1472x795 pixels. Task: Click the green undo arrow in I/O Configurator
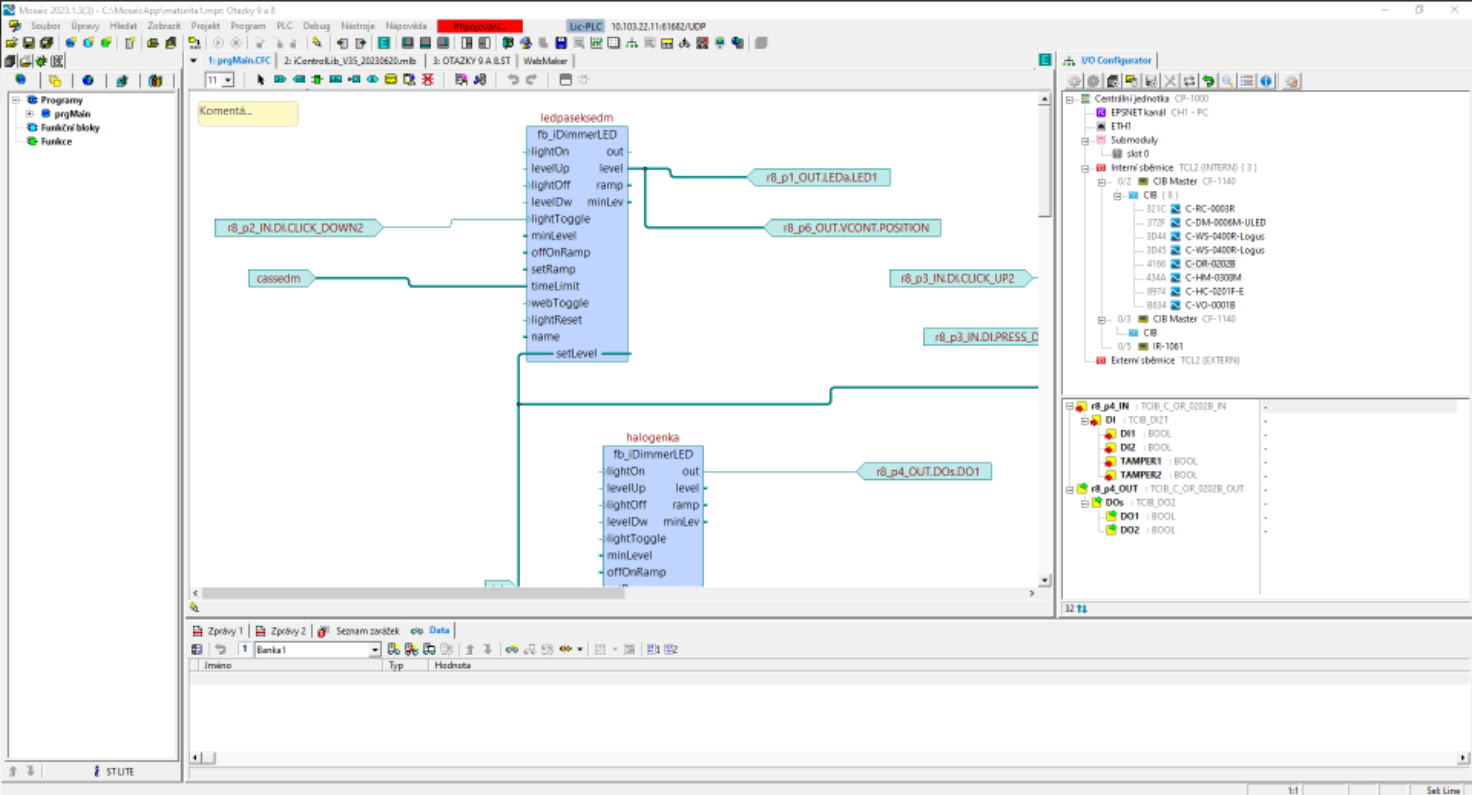coord(1208,81)
